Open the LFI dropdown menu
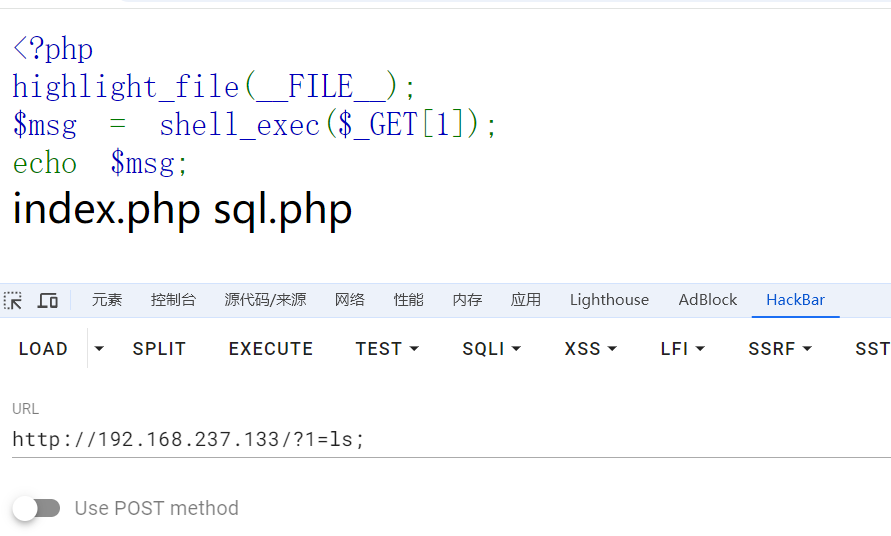The image size is (891, 536). (683, 349)
